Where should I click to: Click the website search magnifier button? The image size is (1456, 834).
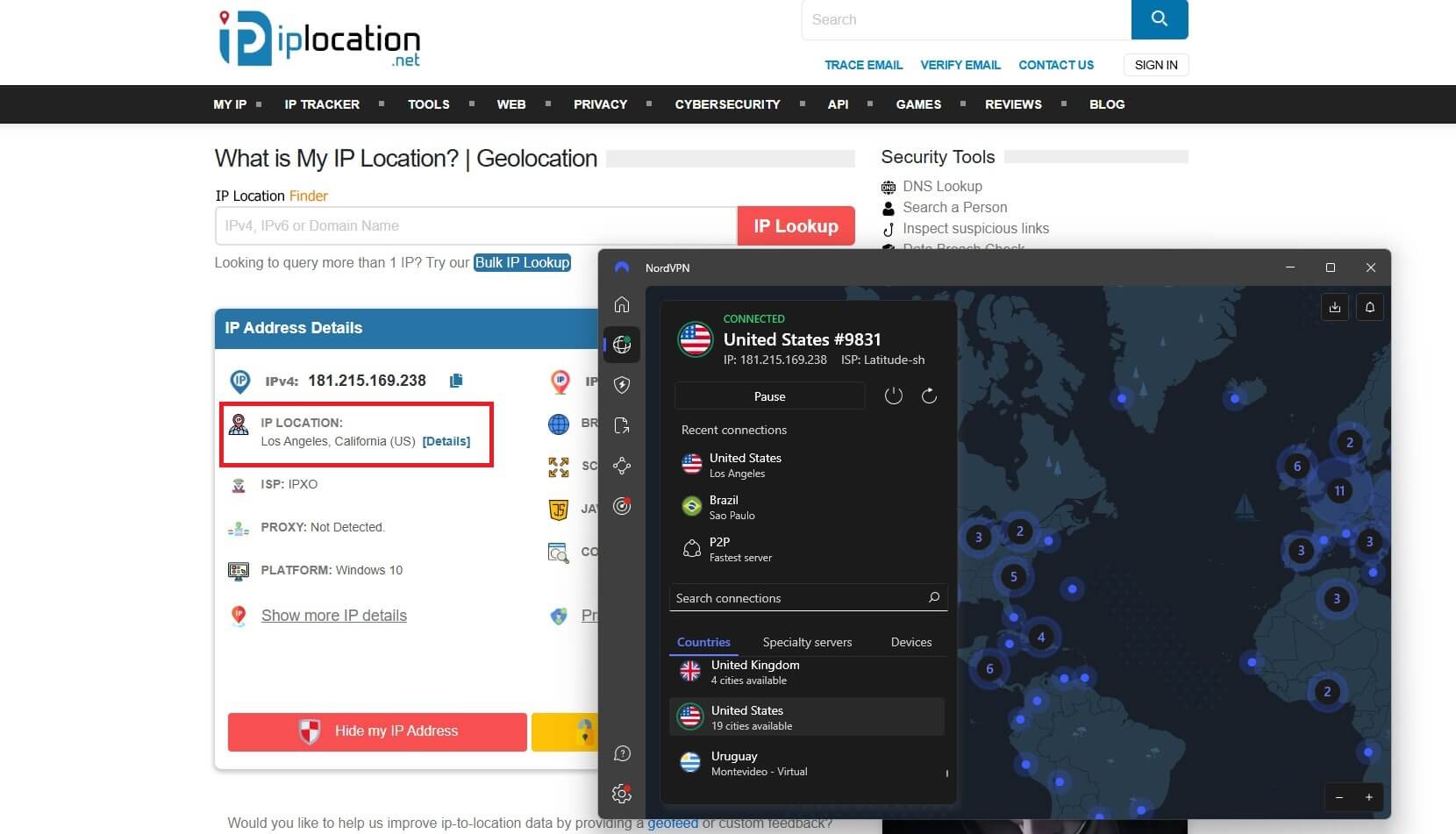pyautogui.click(x=1160, y=19)
